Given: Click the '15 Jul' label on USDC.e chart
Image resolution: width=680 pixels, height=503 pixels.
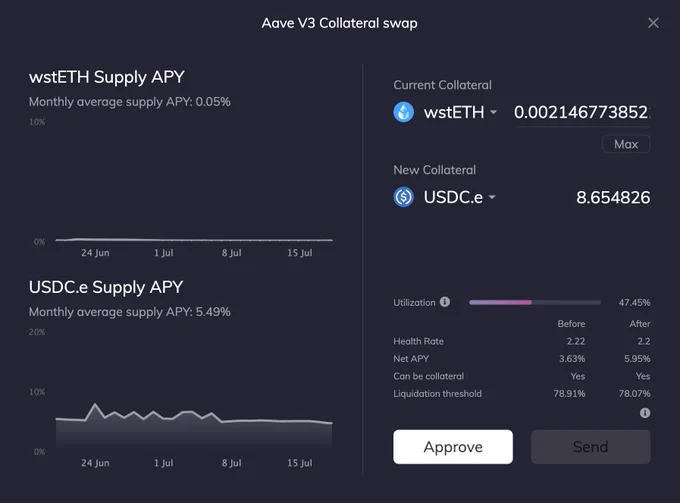Looking at the screenshot, I should pos(300,463).
